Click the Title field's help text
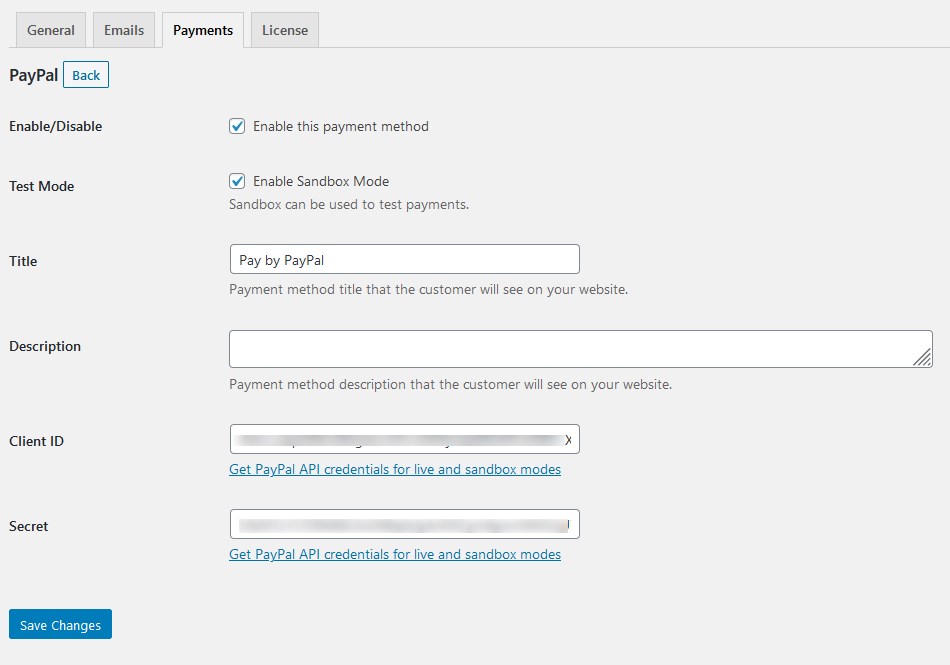 click(428, 289)
